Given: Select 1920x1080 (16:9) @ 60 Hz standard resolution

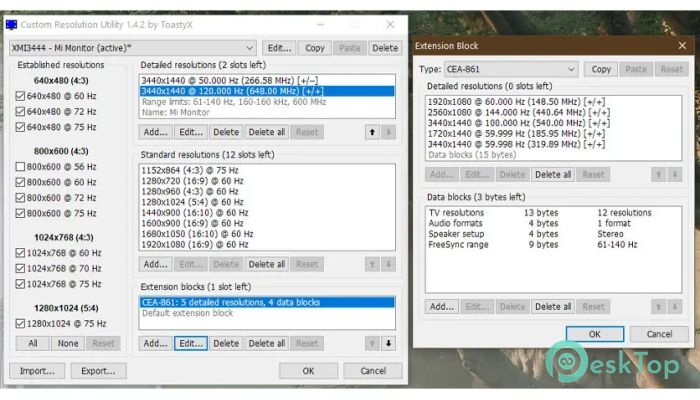Looking at the screenshot, I should (x=267, y=245).
